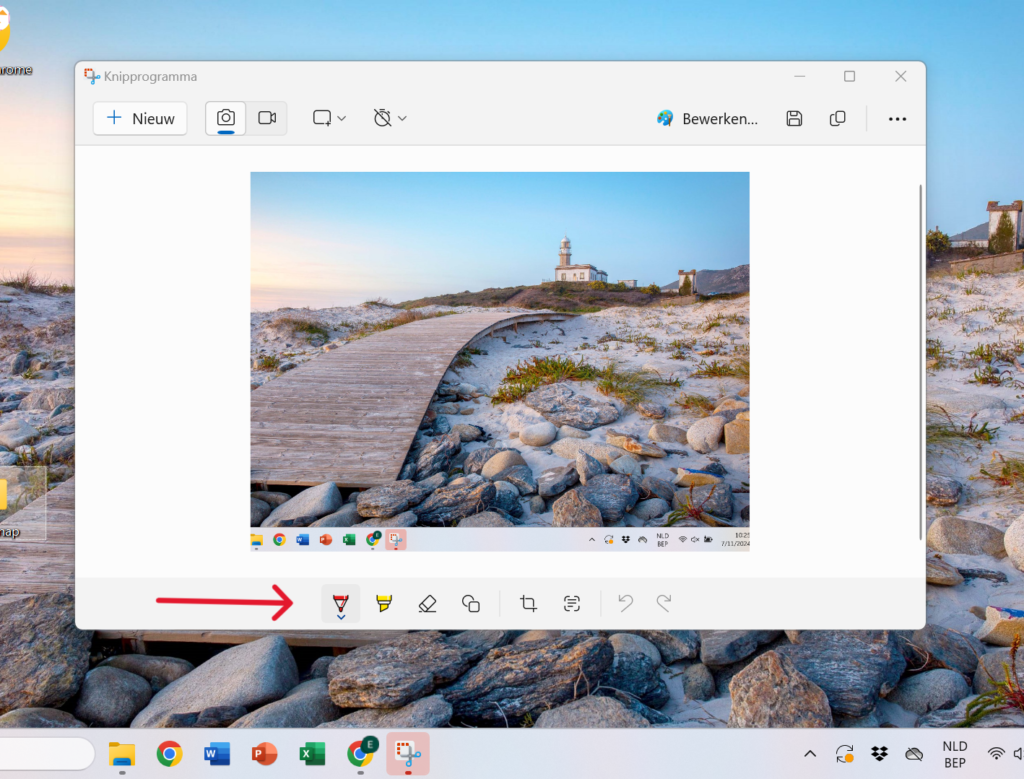1024x779 pixels.
Task: Save the screenshot with the floppy disk icon
Action: pyautogui.click(x=794, y=118)
